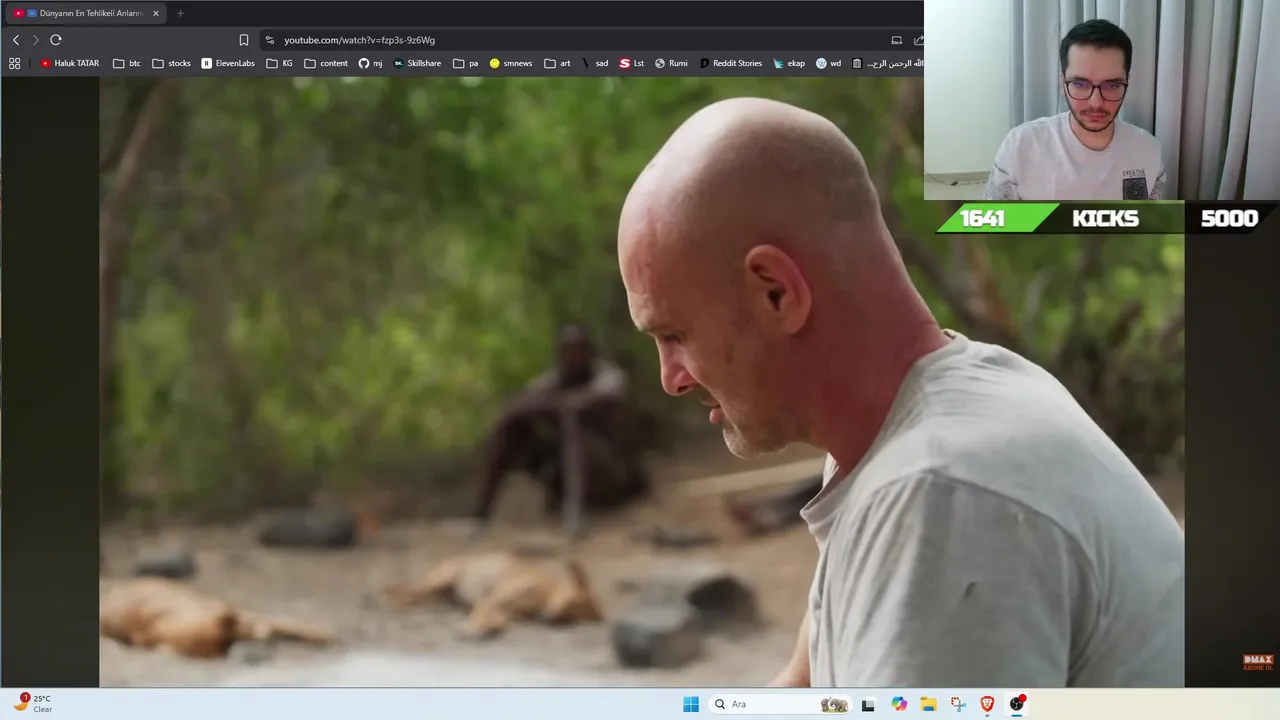Bookmark this page with the bookmark icon
The height and width of the screenshot is (720, 1280).
pyautogui.click(x=244, y=40)
